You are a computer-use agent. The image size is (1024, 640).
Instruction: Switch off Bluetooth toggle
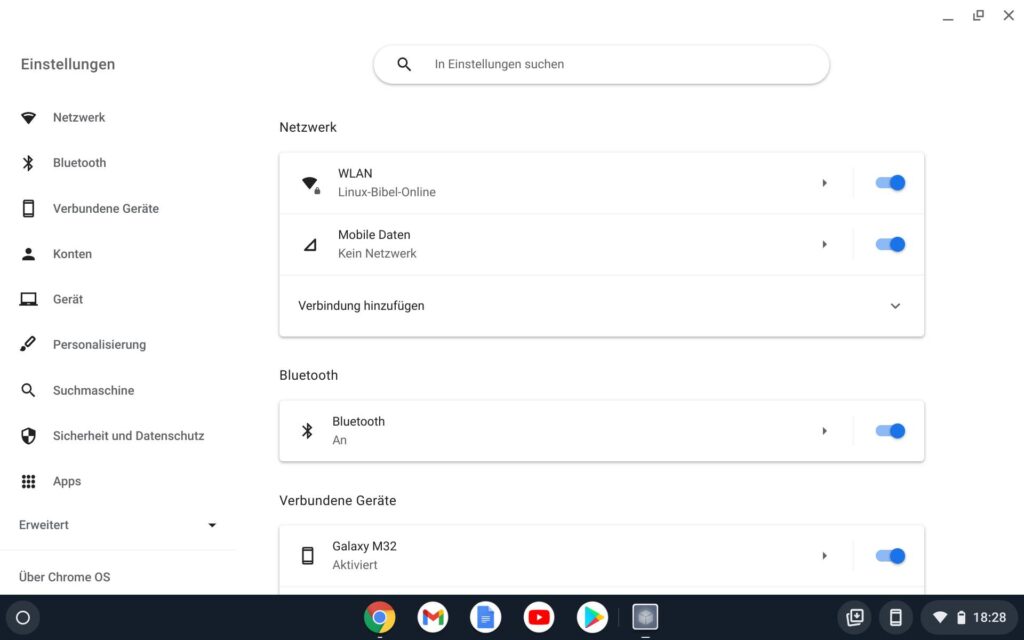pyautogui.click(x=890, y=431)
